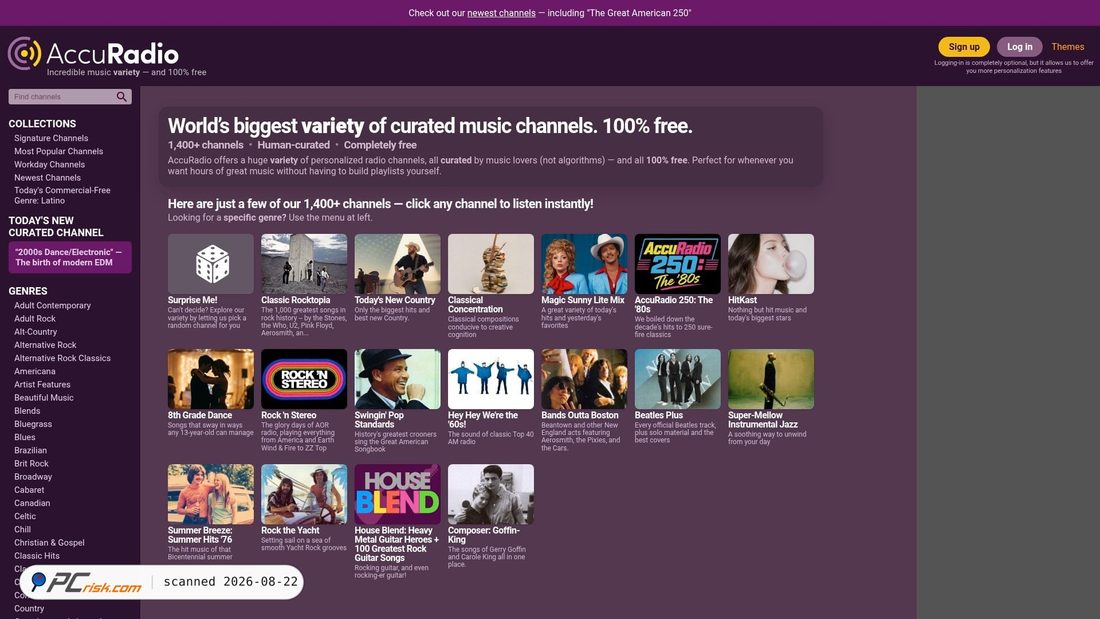Open the Cabaret genre
This screenshot has width=1100, height=619.
[29, 490]
